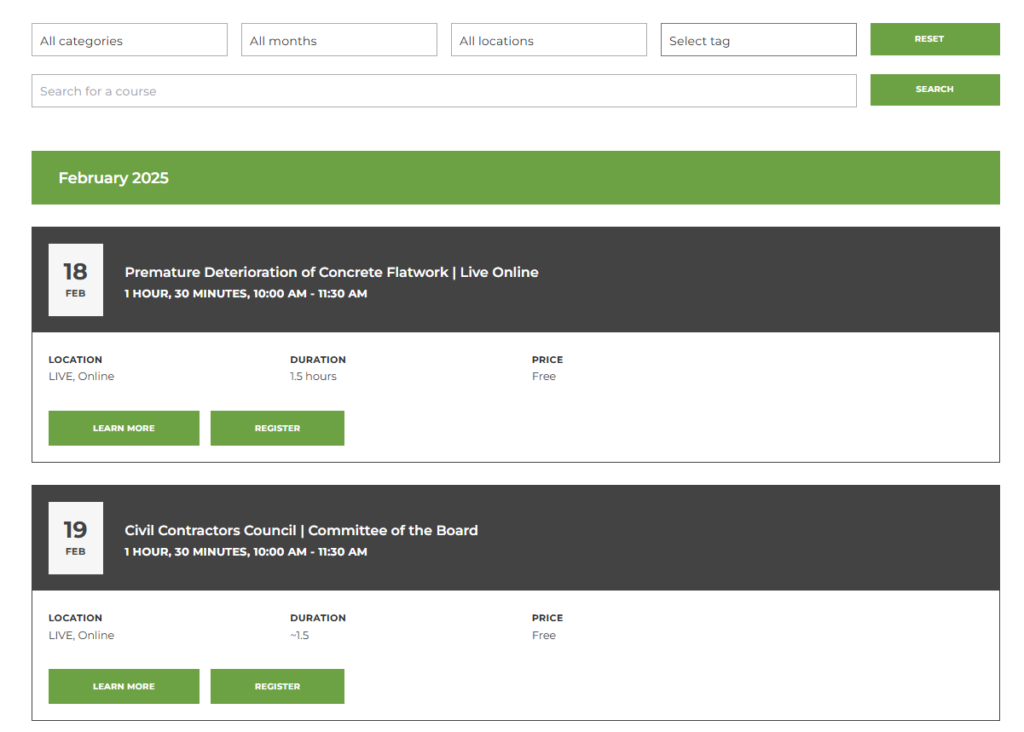Focus the Search for a course field

[x=444, y=91]
